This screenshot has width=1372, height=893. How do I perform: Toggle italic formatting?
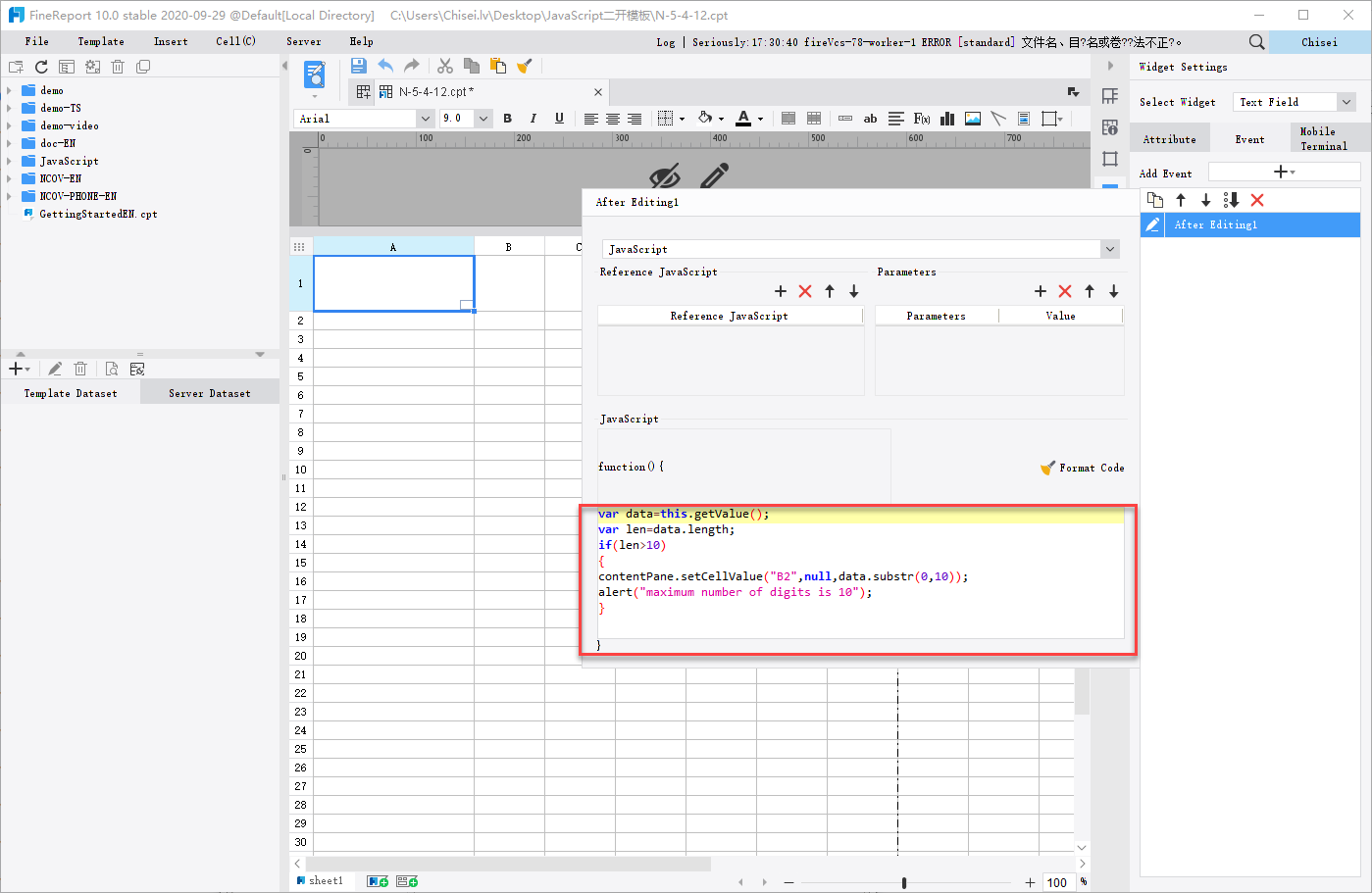coord(533,118)
